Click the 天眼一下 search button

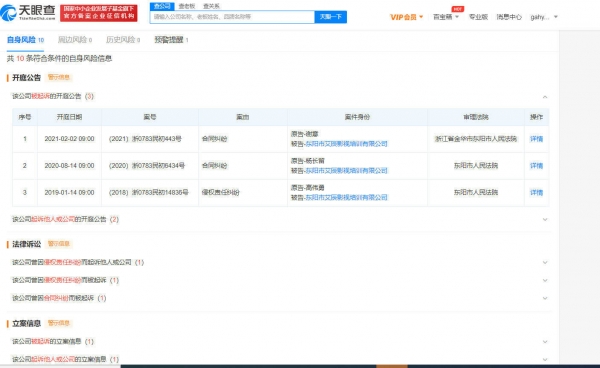coord(331,17)
